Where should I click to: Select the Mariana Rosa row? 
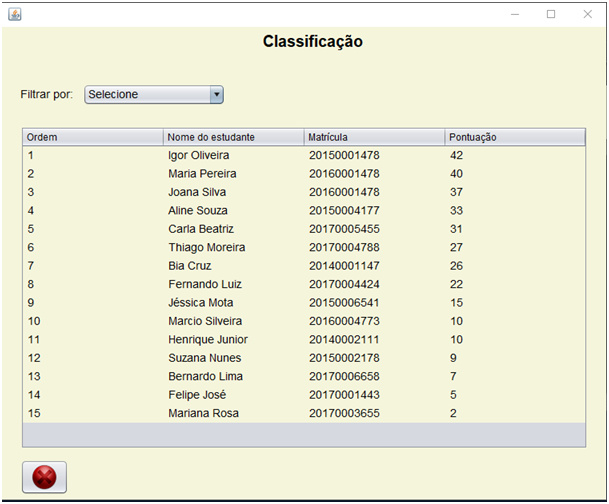click(304, 413)
